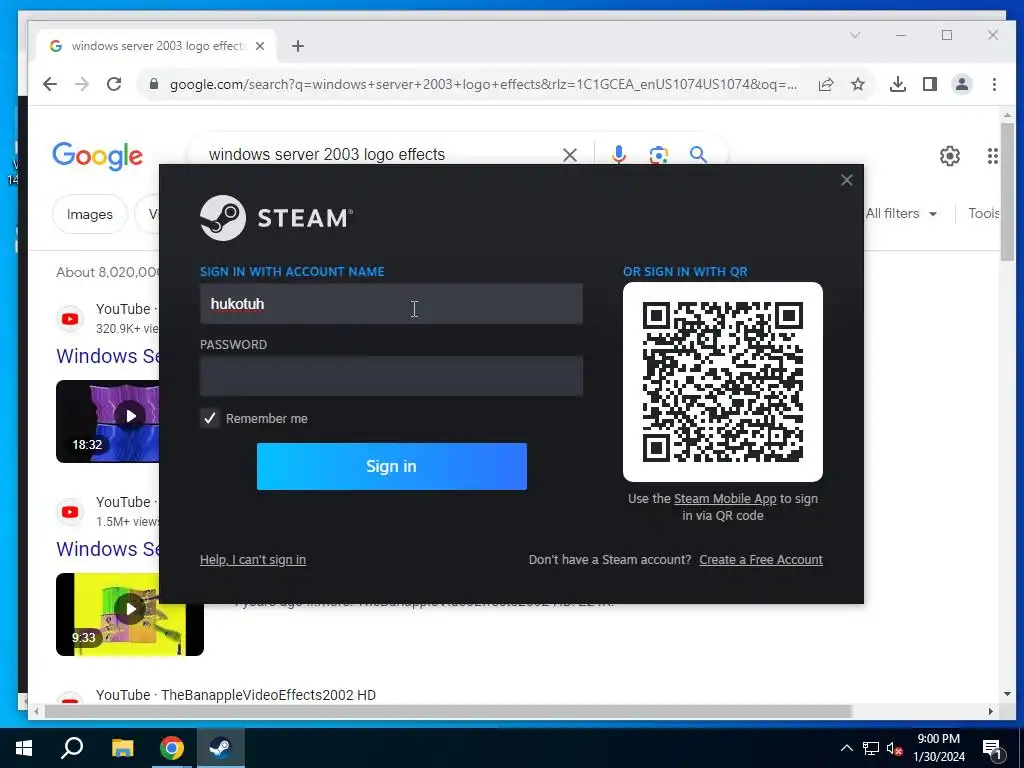Go forward in Chrome browser
This screenshot has width=1024, height=768.
(82, 84)
